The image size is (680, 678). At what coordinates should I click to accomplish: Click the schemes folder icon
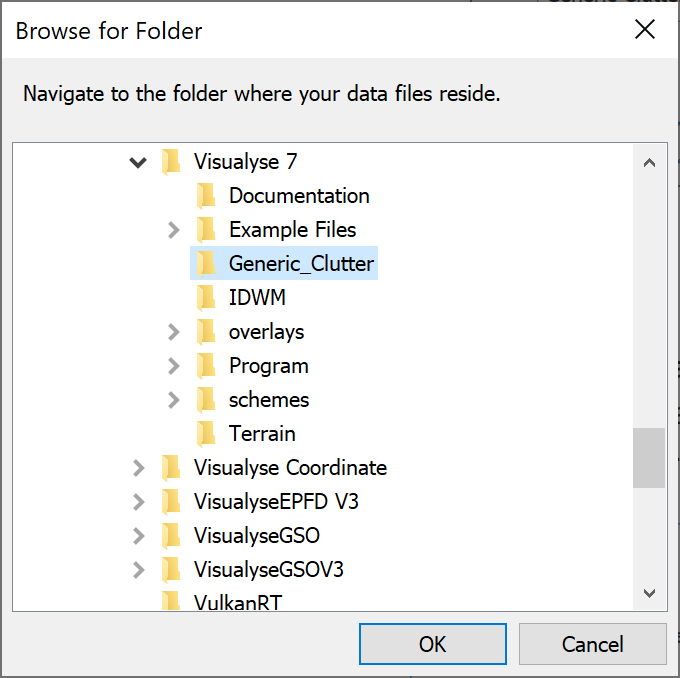206,400
